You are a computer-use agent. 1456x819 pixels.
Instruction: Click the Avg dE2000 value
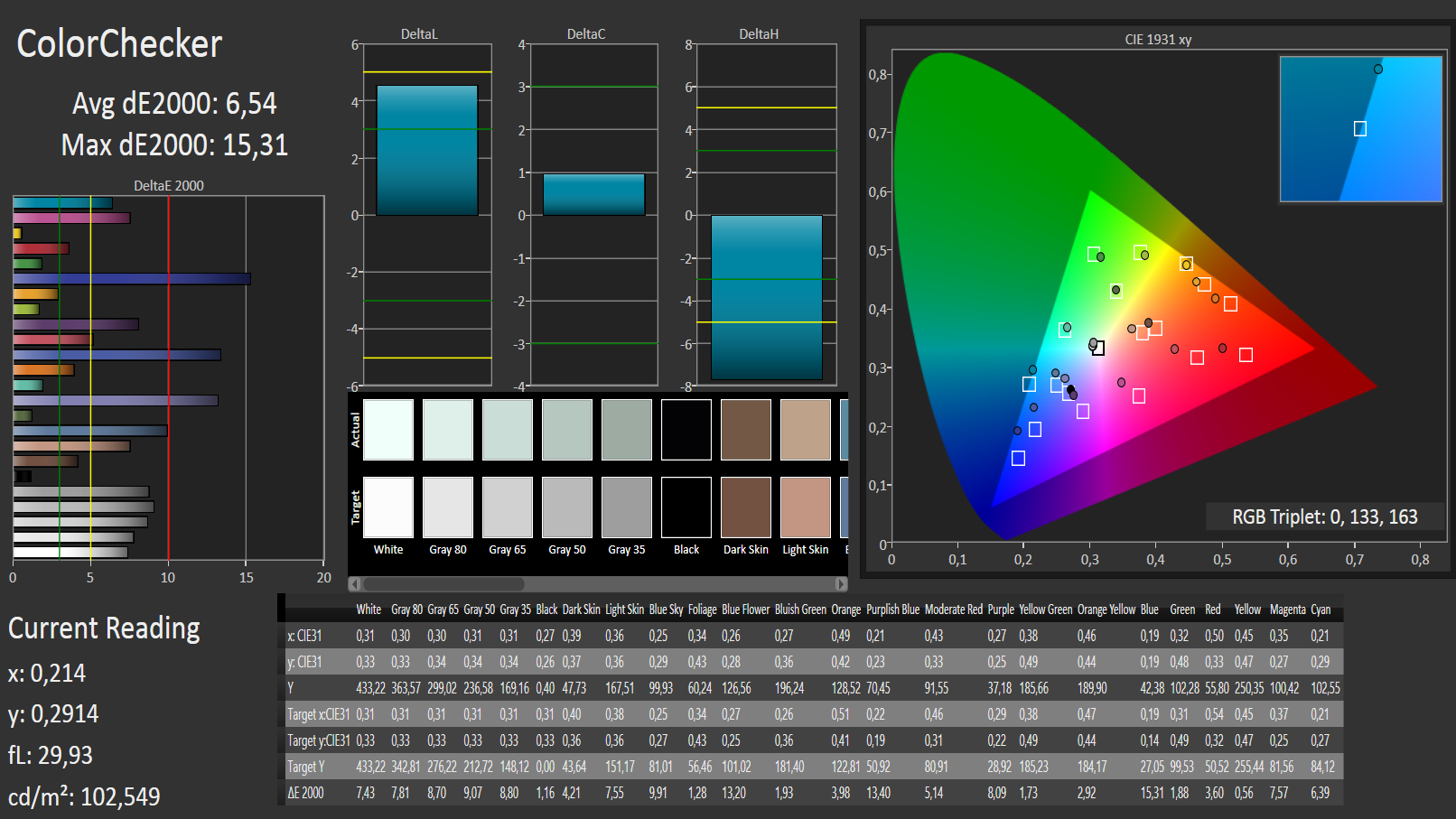click(251, 104)
